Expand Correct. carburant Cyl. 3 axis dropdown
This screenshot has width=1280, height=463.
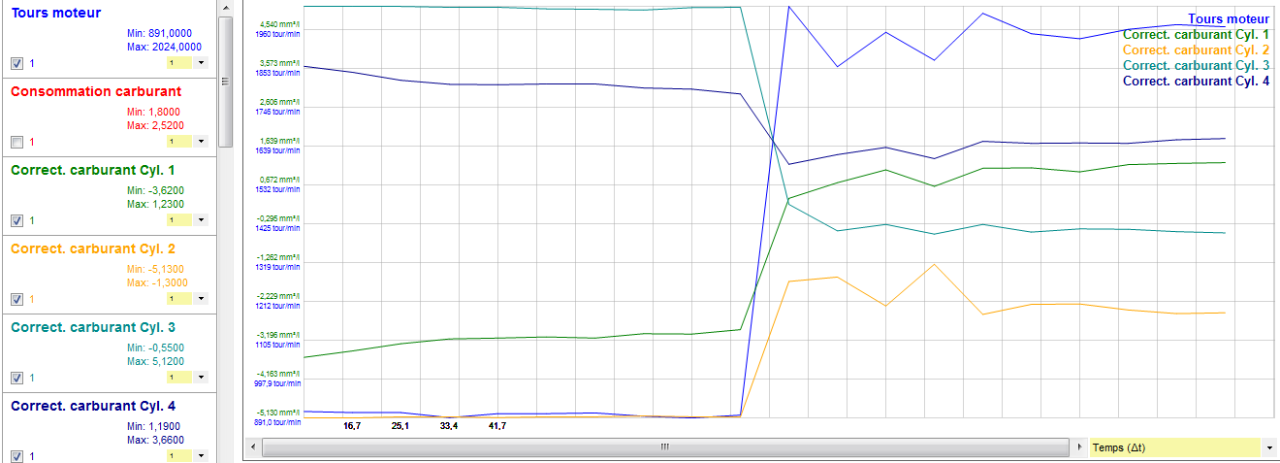pyautogui.click(x=201, y=378)
